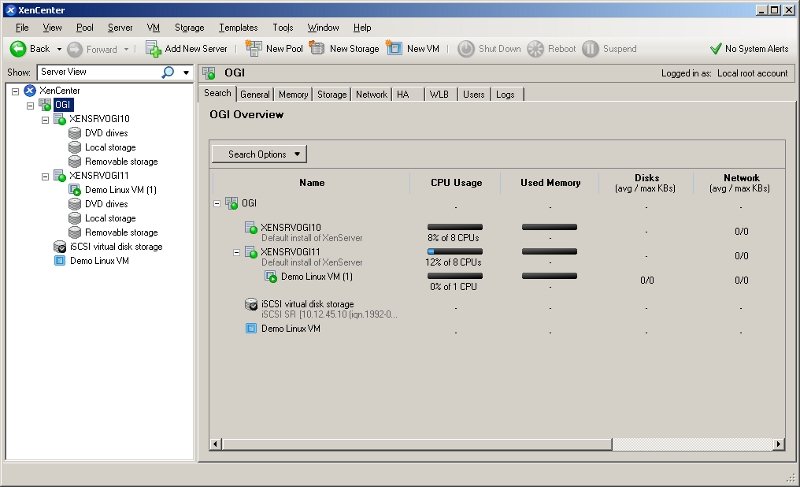Open the Search Options dropdown
This screenshot has width=800, height=487.
click(x=259, y=154)
